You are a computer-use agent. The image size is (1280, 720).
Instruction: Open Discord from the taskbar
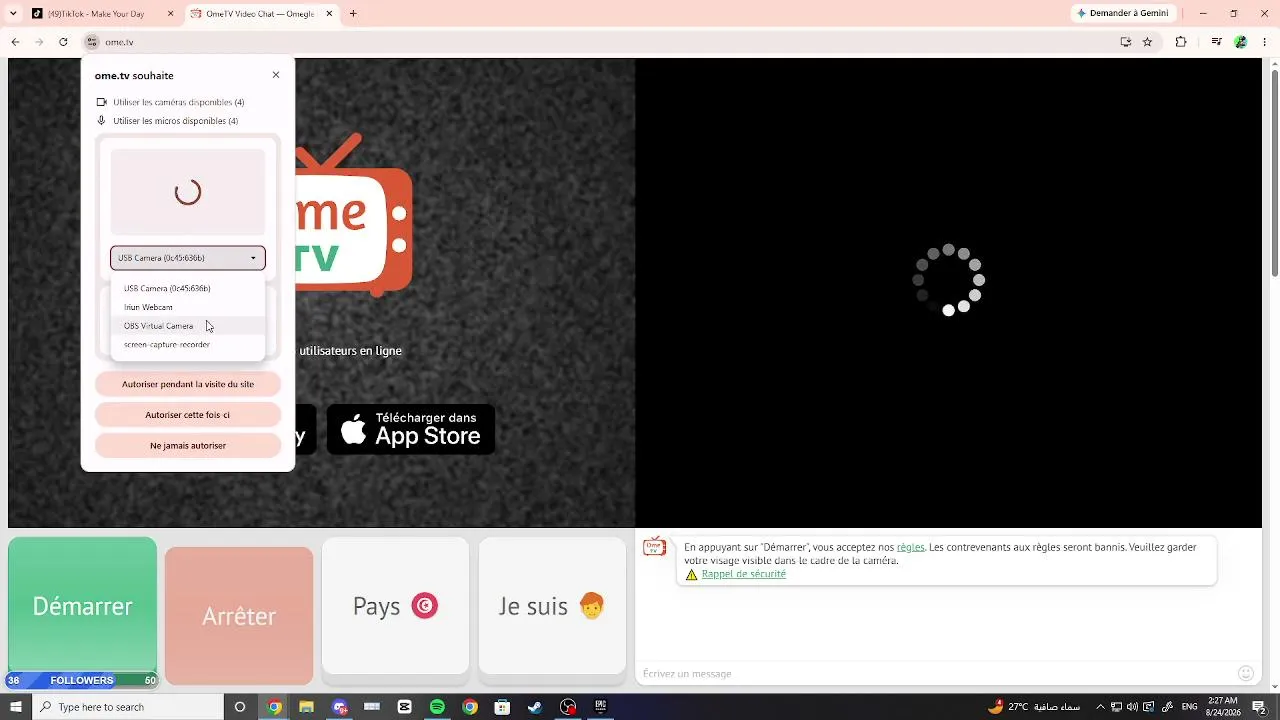tap(340, 707)
